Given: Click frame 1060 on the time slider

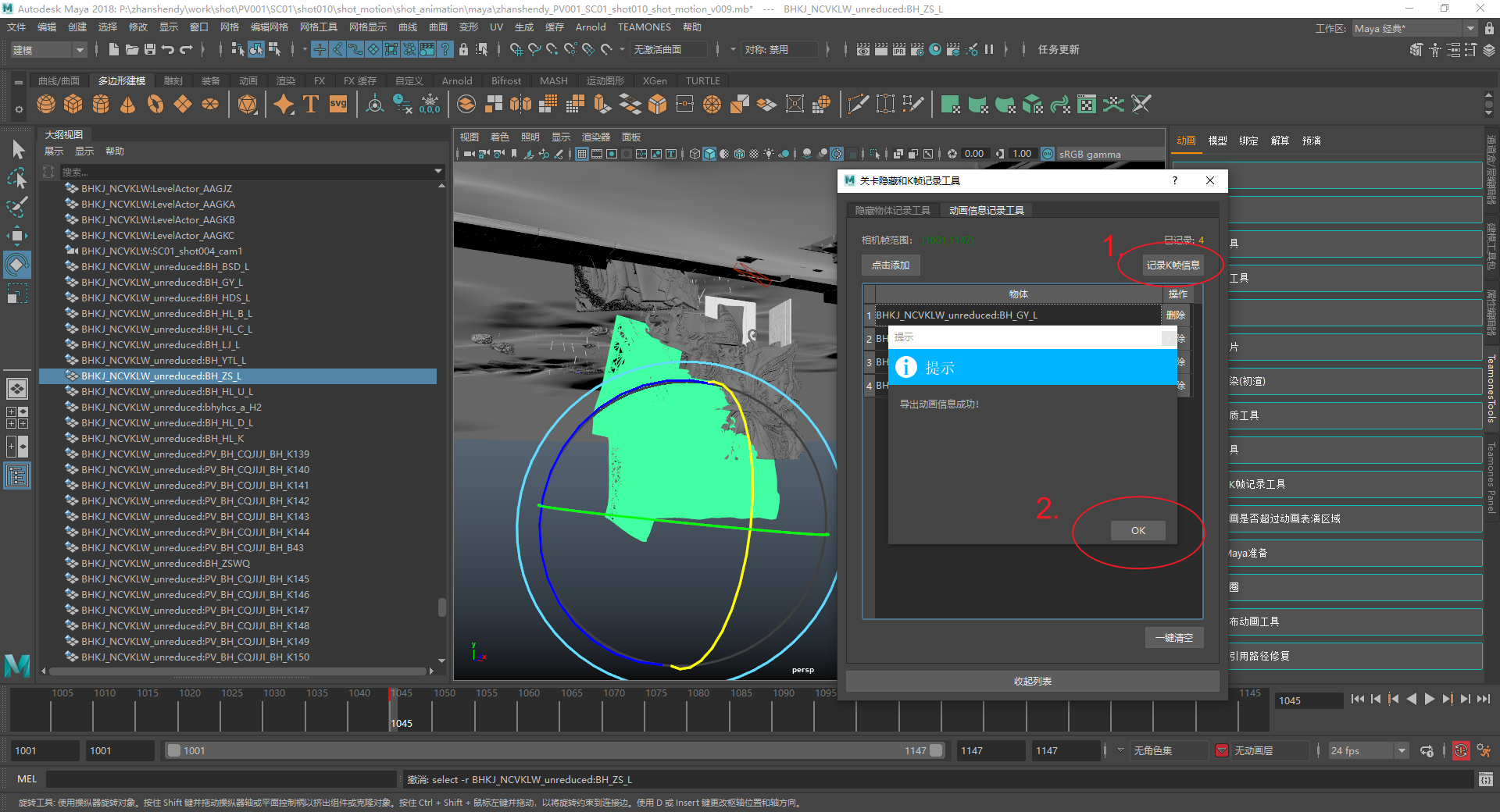Looking at the screenshot, I should [517, 714].
